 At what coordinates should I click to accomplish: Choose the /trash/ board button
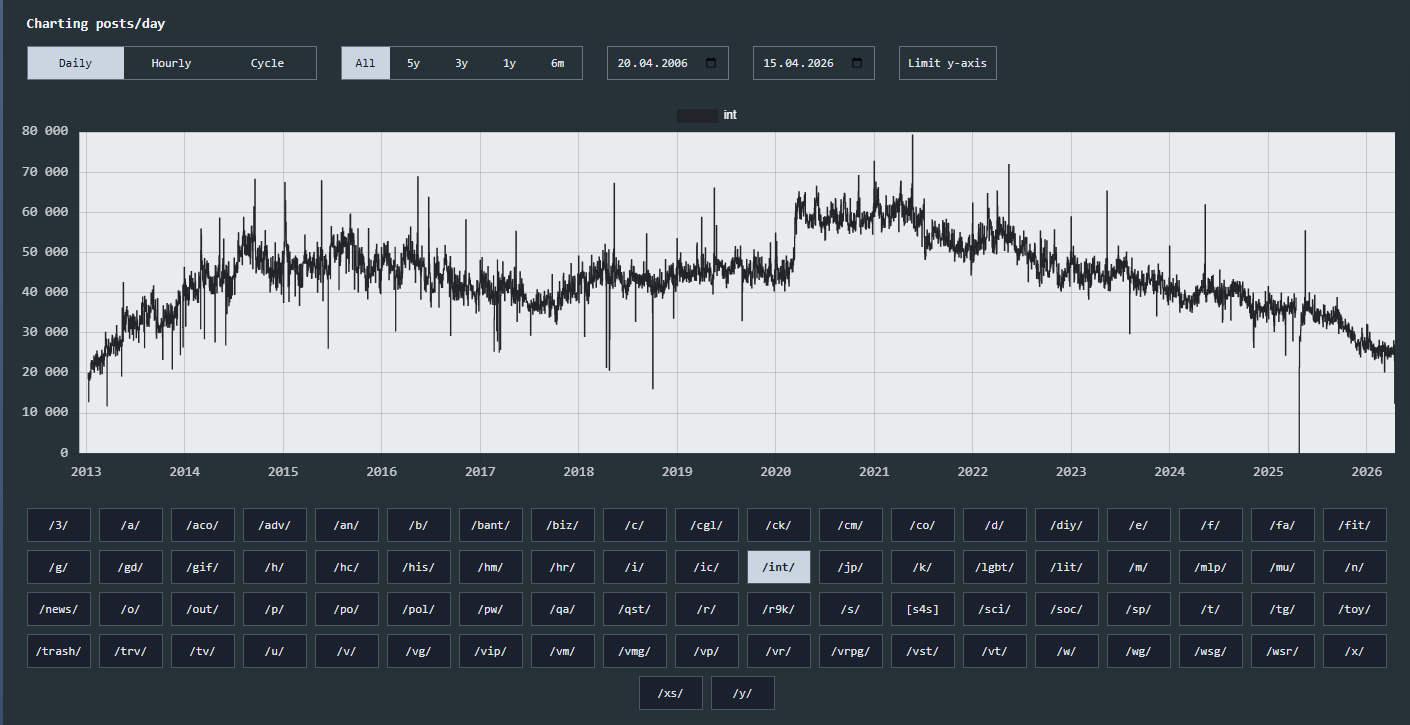point(60,651)
